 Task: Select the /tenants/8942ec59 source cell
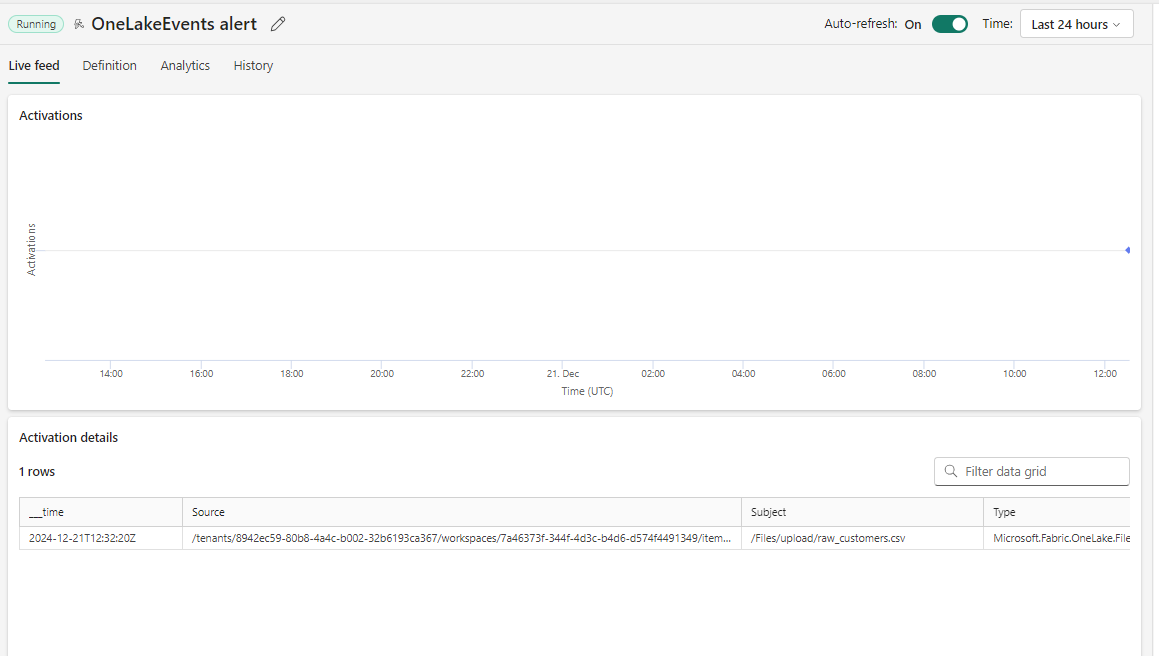point(462,538)
